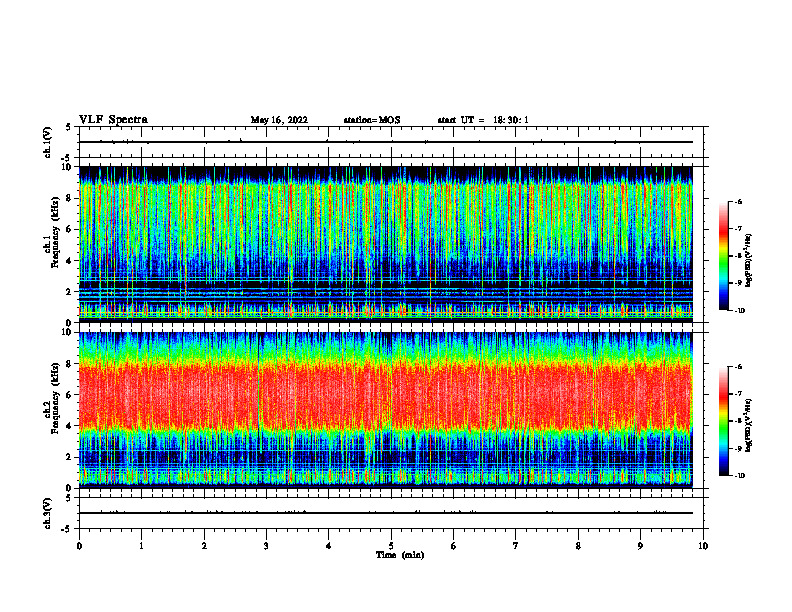Click the ch.1 log(PSD) colorbar label
Image resolution: width=792 pixels, height=612 pixels.
click(x=749, y=261)
